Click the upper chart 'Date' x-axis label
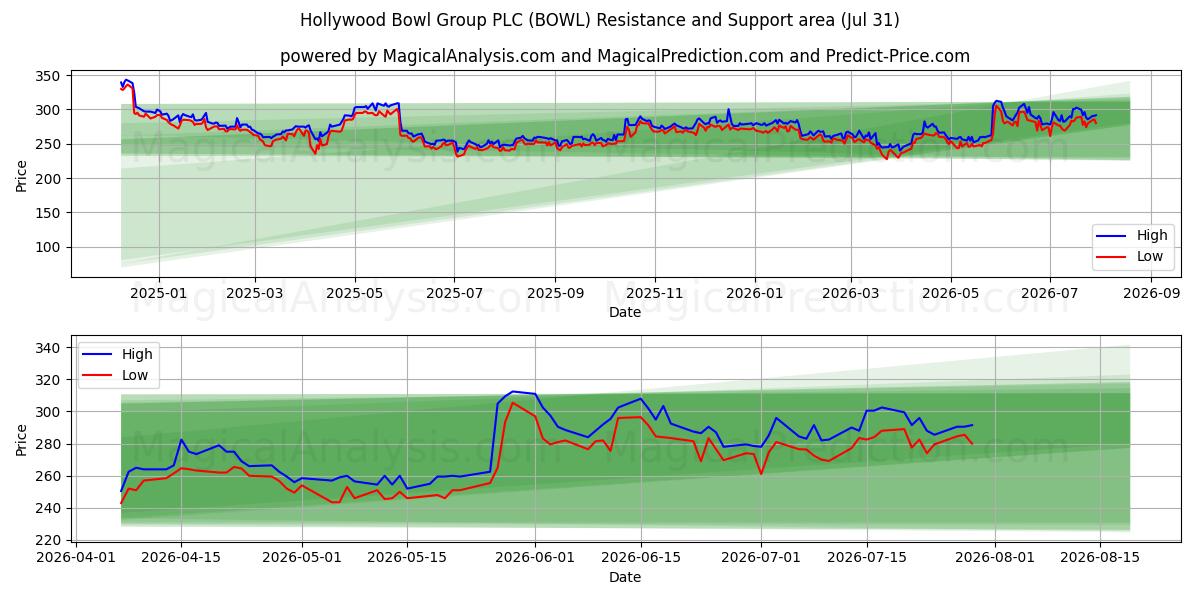1200x600 pixels. 625,312
